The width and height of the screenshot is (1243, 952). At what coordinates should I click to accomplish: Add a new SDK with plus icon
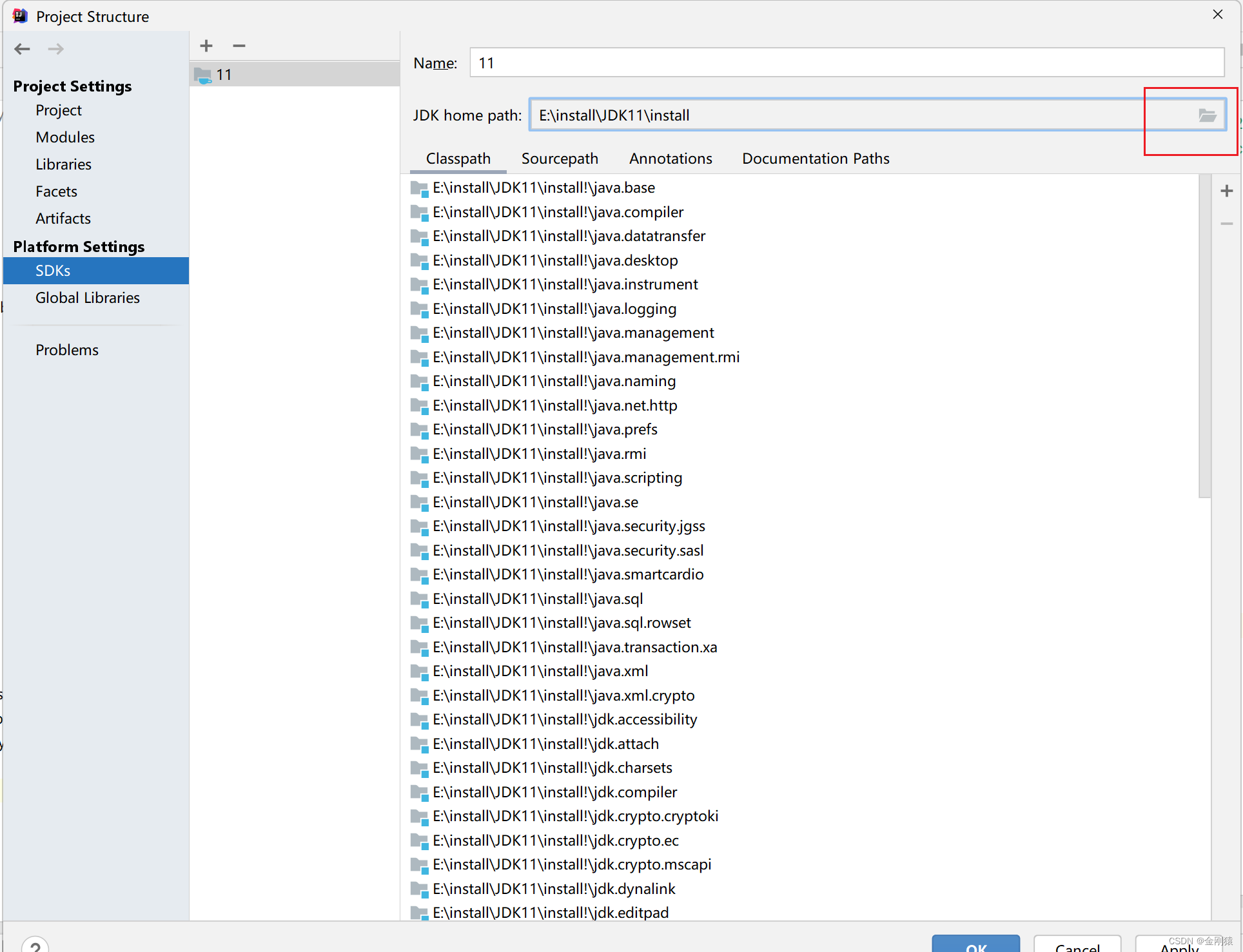point(206,46)
